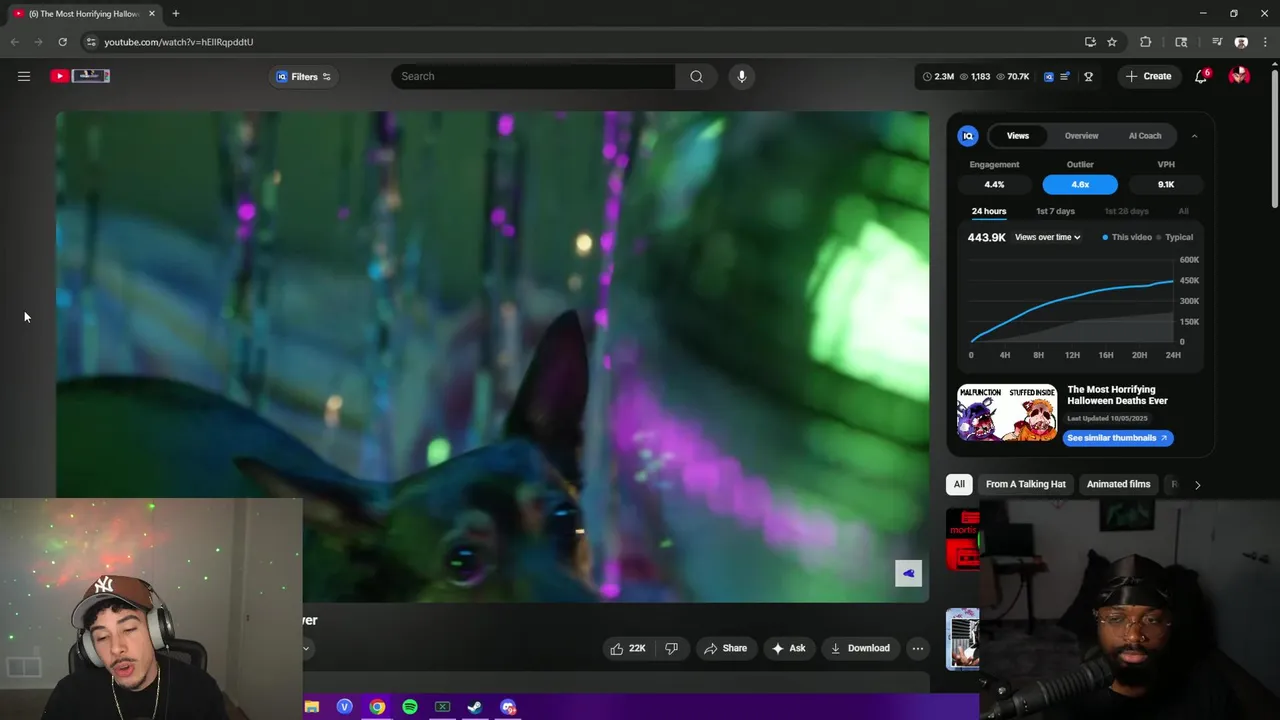
Task: Select the Animated films chip
Action: (x=1118, y=484)
